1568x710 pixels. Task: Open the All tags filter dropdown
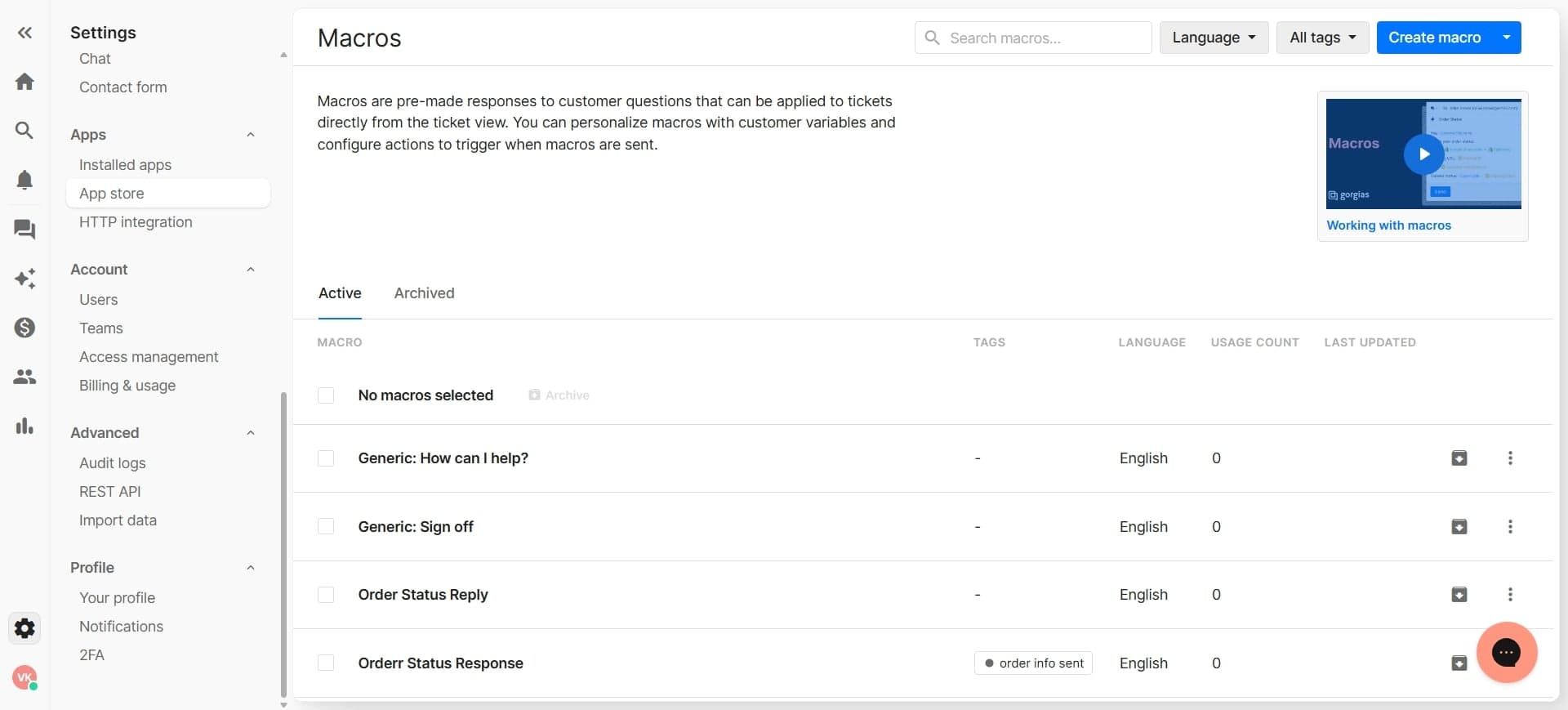coord(1322,38)
